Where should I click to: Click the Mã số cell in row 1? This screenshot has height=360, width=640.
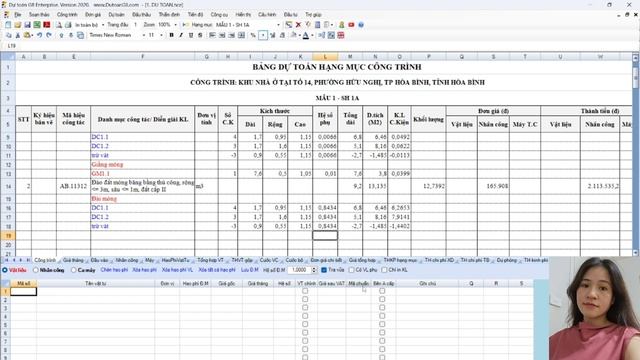pos(23,291)
